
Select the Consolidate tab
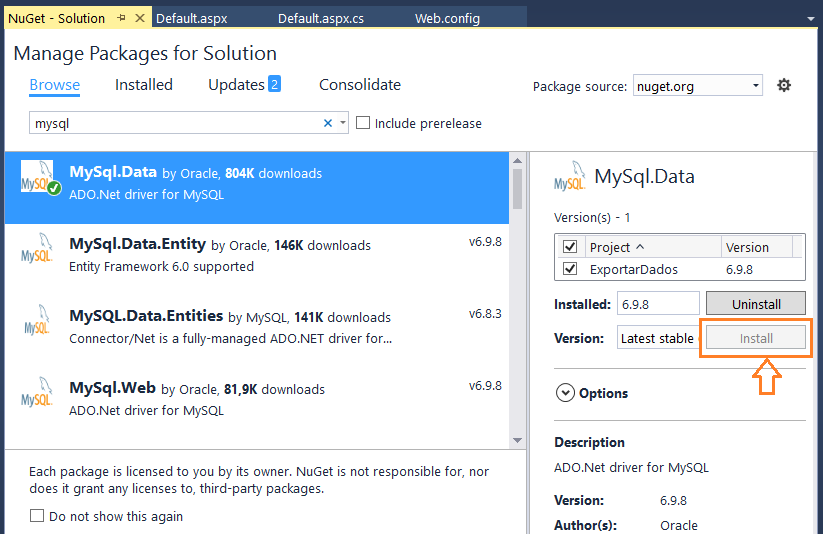[x=360, y=85]
